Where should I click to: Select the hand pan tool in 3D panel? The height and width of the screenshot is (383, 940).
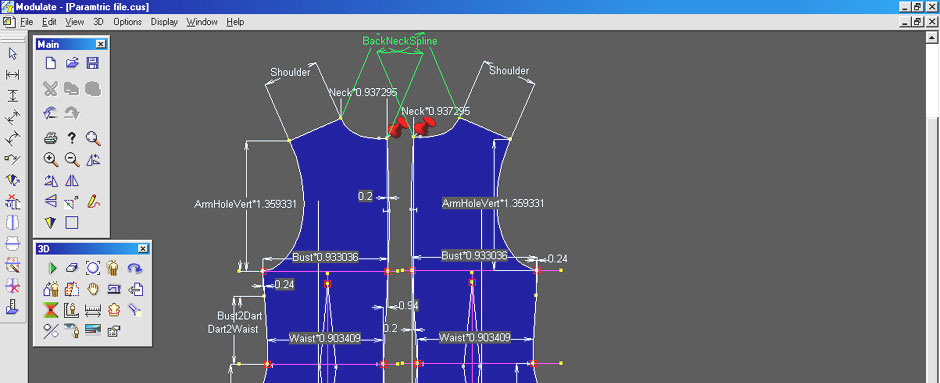click(x=92, y=289)
